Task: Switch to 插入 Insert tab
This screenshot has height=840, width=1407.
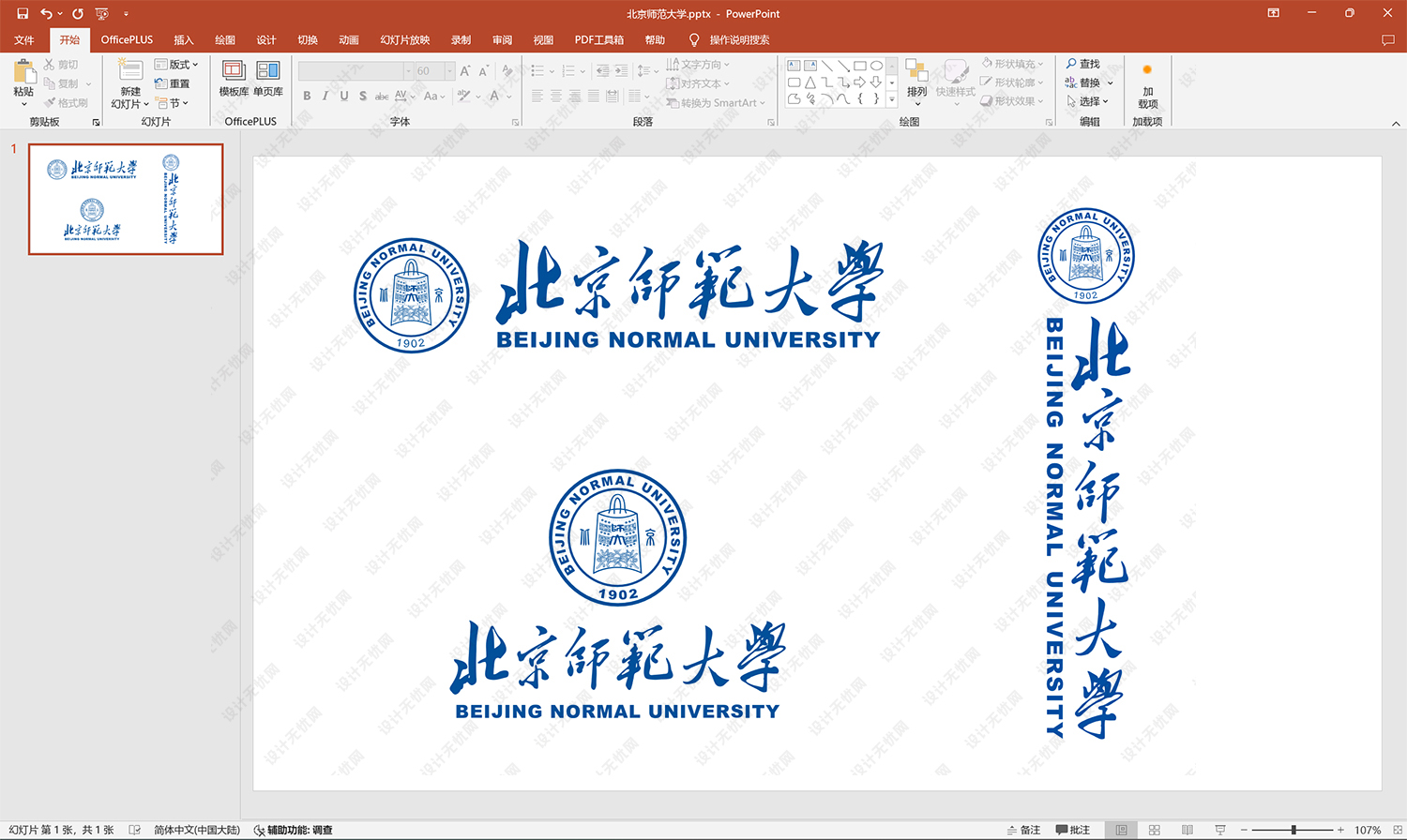Action: pyautogui.click(x=184, y=39)
